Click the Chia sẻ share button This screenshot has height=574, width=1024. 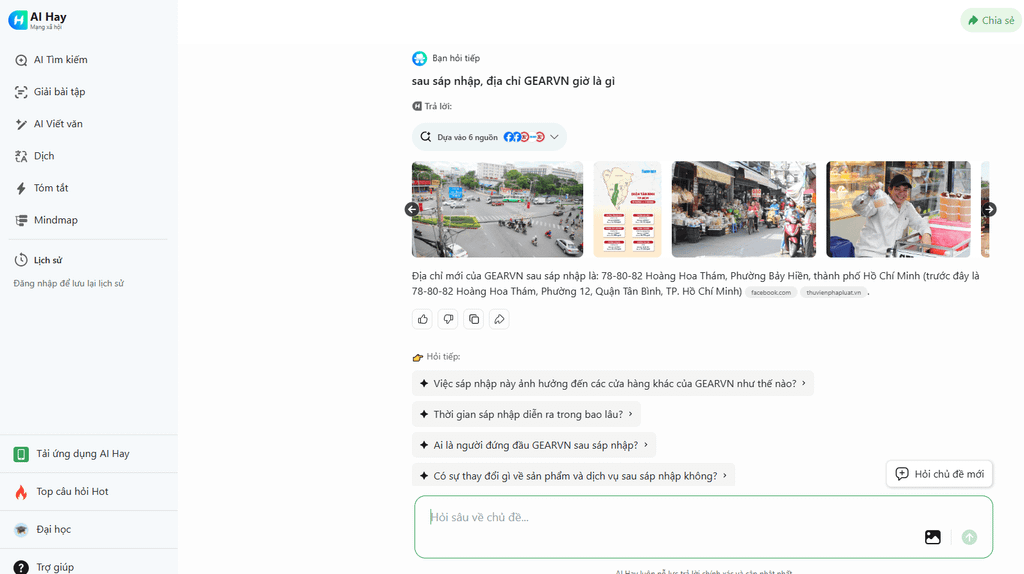991,20
